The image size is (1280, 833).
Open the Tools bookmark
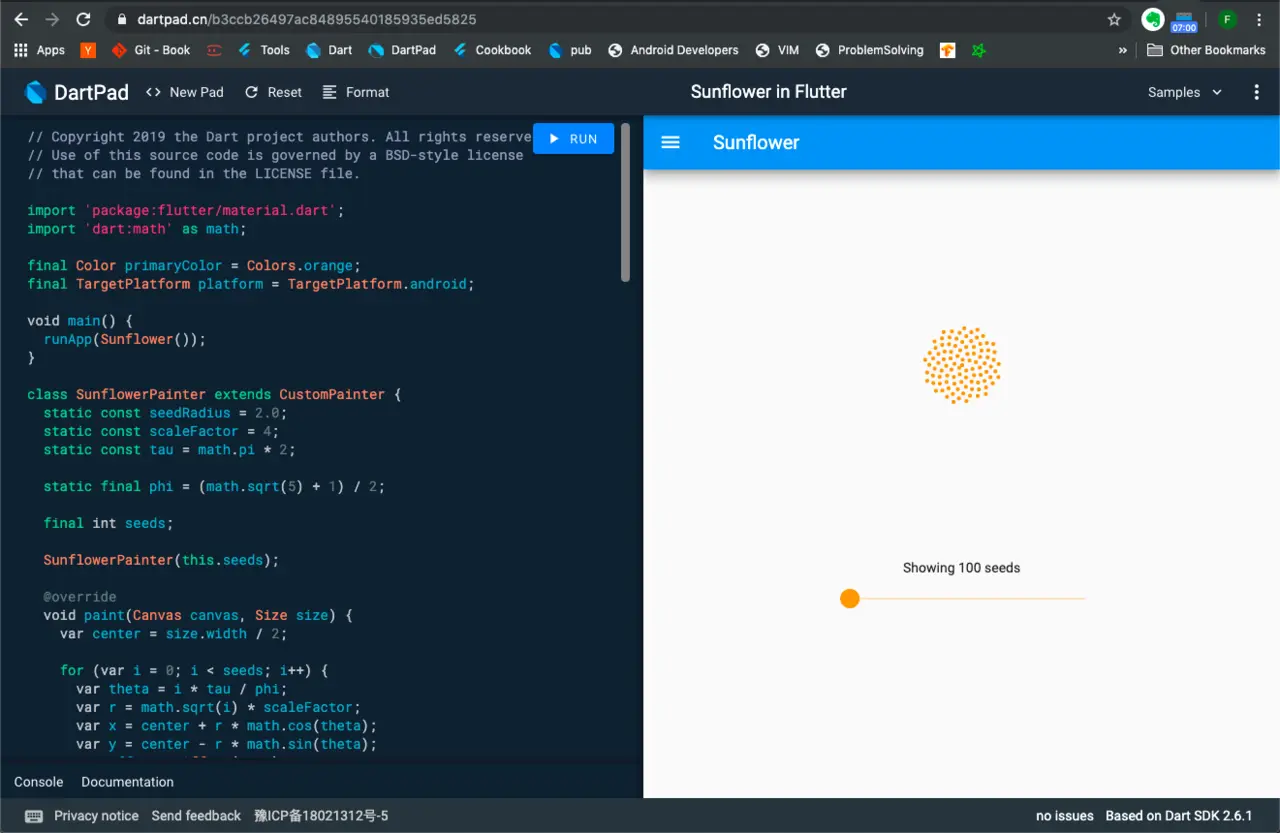coord(263,50)
